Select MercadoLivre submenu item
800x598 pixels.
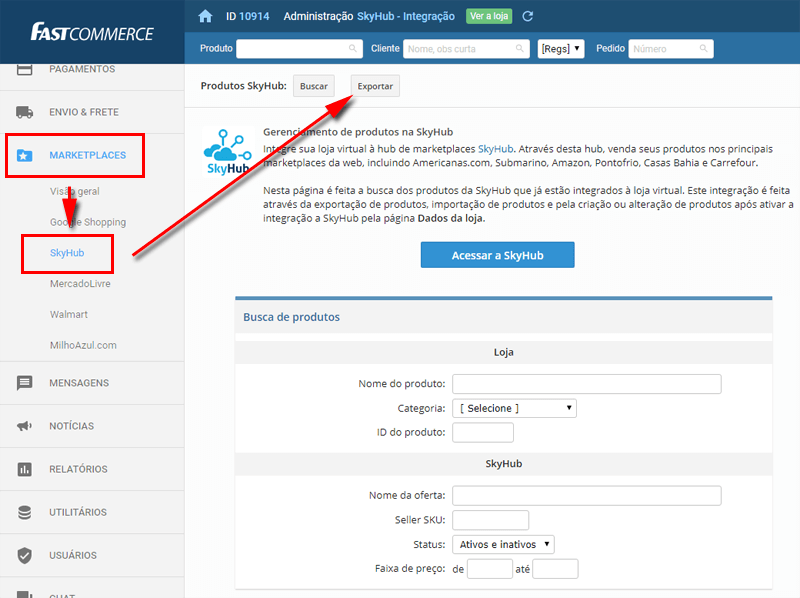(80, 284)
